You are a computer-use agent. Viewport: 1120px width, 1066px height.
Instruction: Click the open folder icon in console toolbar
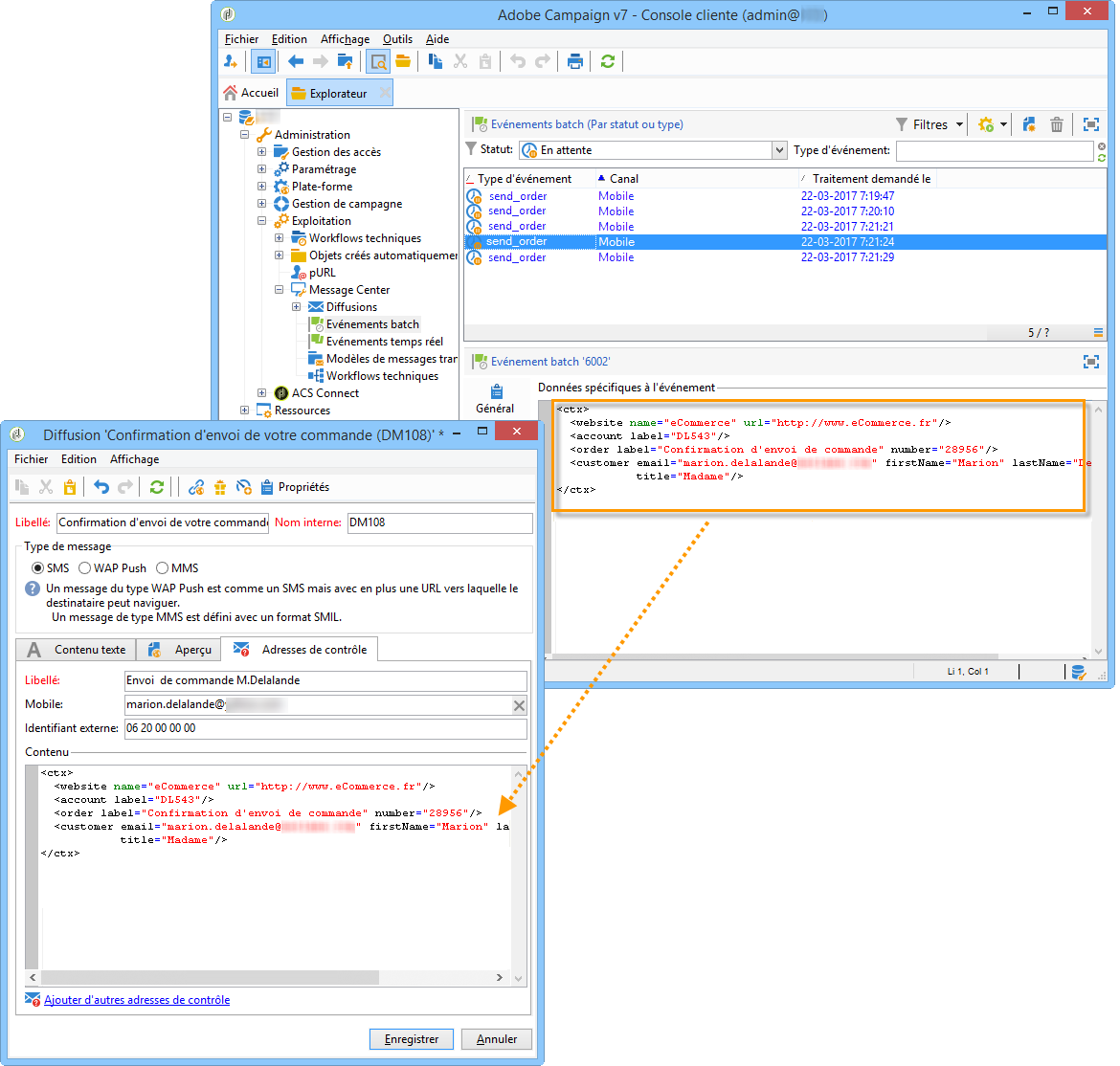(x=403, y=61)
